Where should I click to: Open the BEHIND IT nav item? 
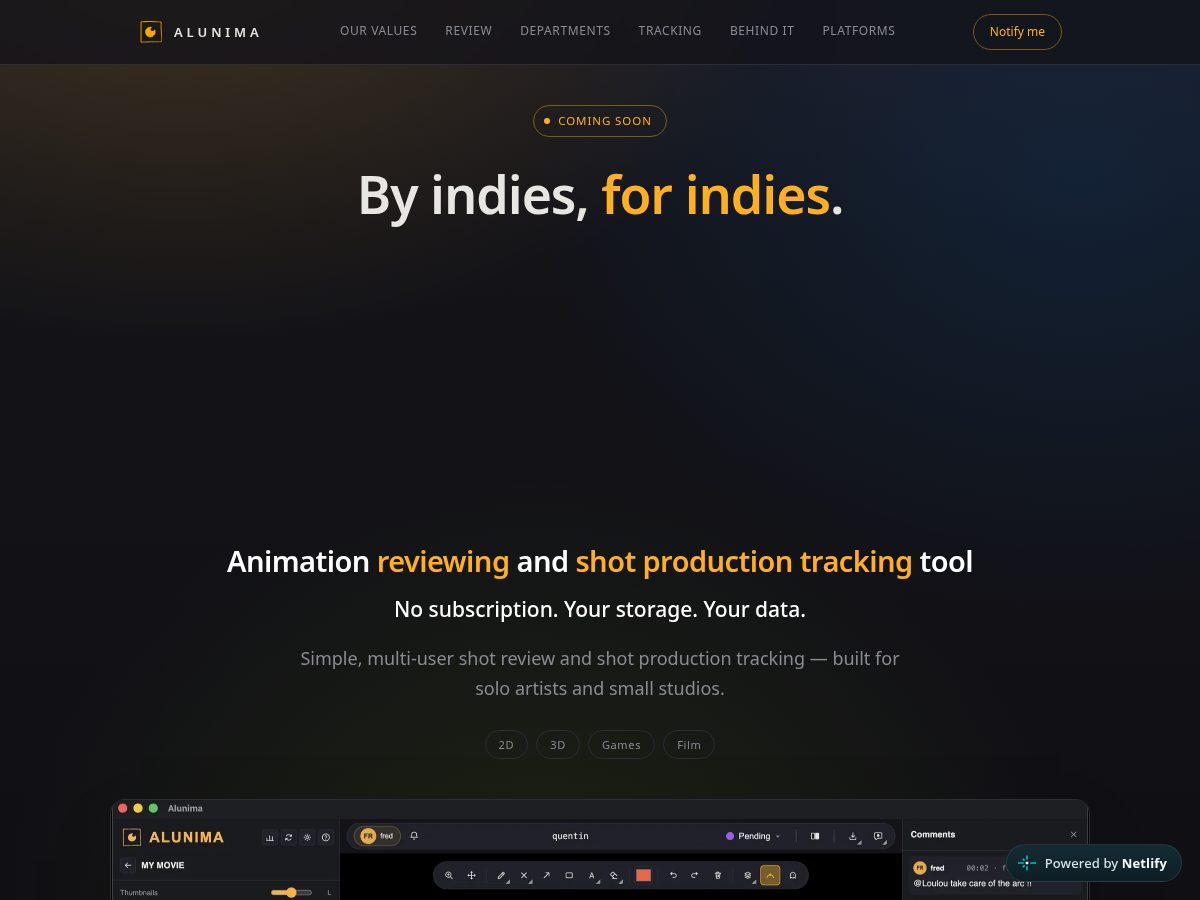762,31
